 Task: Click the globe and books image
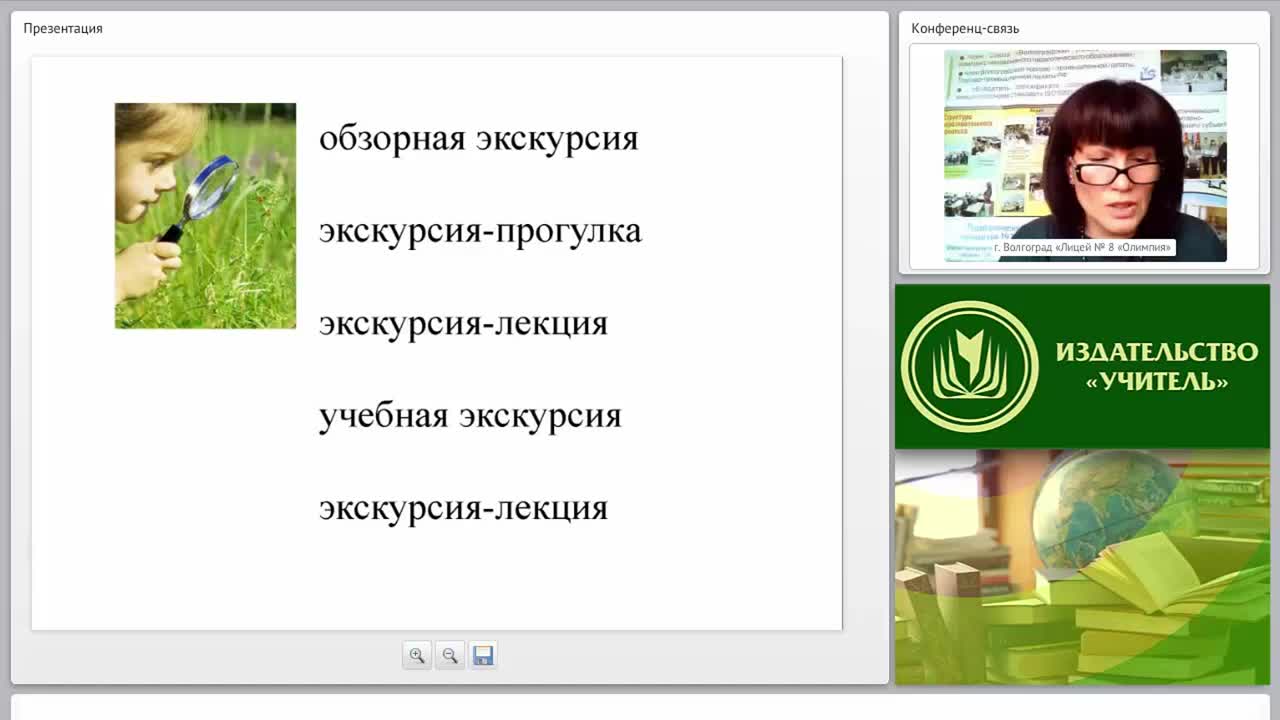click(x=1082, y=567)
